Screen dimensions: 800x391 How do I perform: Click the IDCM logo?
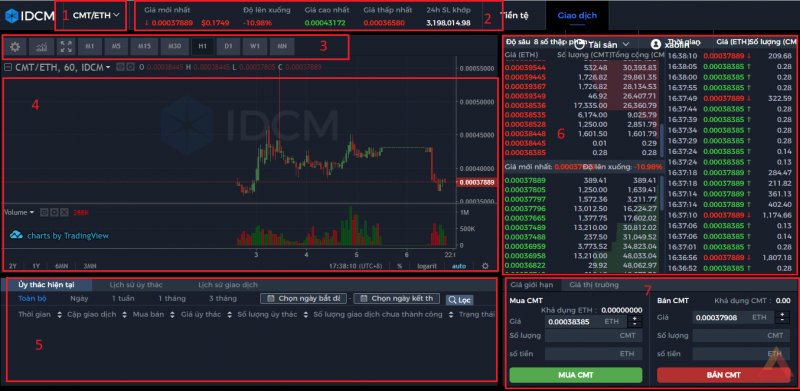coord(27,15)
